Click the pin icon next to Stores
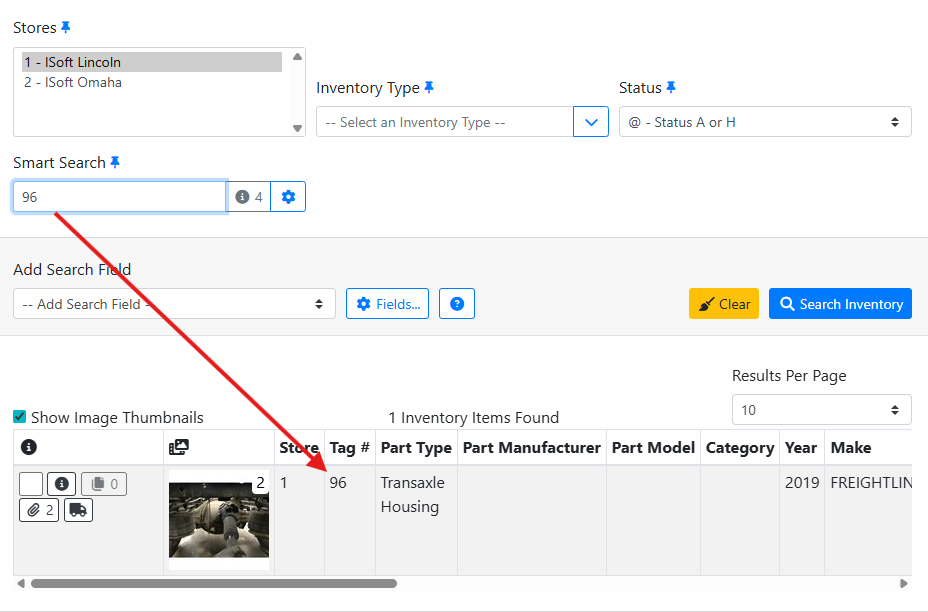Screen dimensions: 928x612 click(66, 28)
